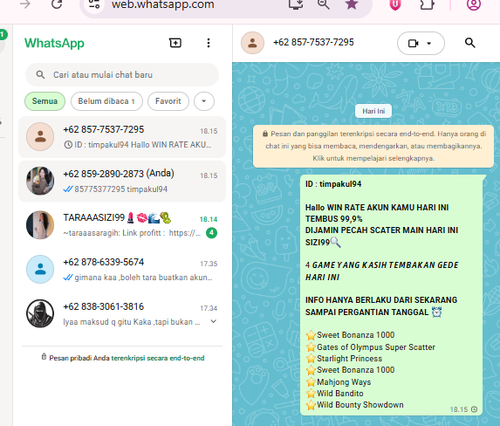Image resolution: width=500 pixels, height=426 pixels.
Task: Click 'Wild Bandito' line in message
Action: 340,393
